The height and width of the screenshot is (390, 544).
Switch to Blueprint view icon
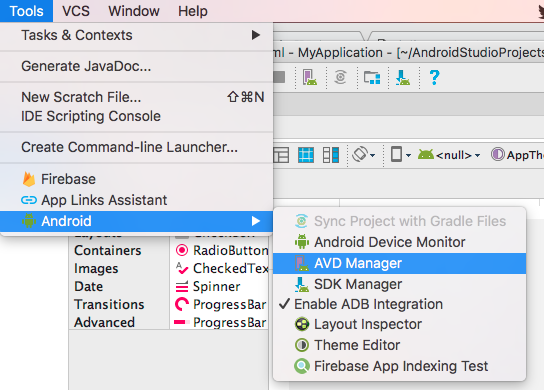coord(306,155)
